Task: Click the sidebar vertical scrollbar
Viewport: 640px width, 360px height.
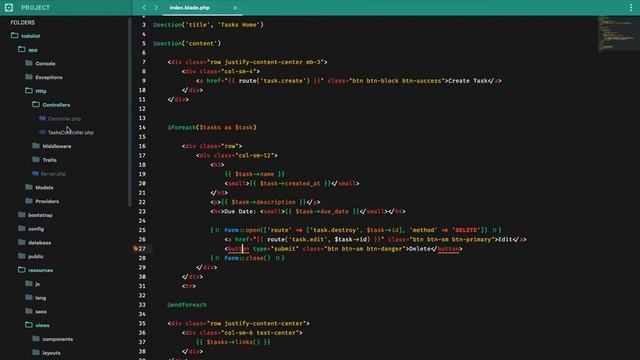Action: (130, 112)
